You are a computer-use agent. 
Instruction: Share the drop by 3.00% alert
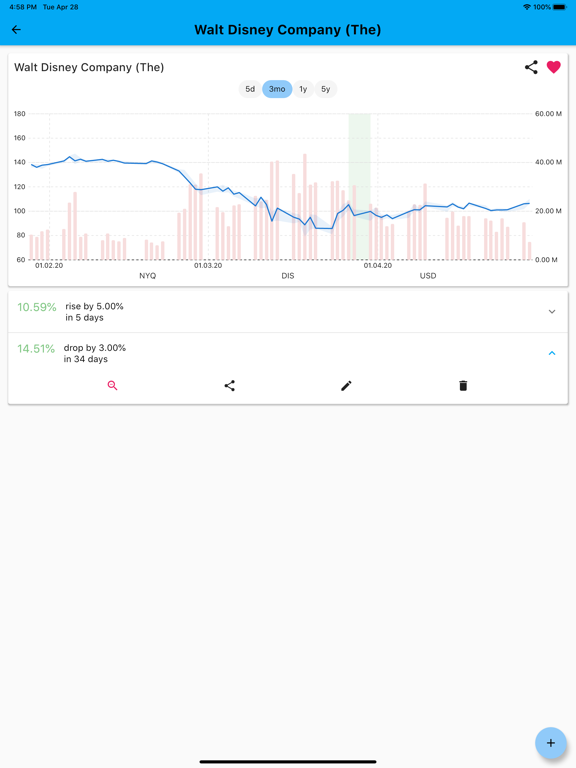pos(230,385)
